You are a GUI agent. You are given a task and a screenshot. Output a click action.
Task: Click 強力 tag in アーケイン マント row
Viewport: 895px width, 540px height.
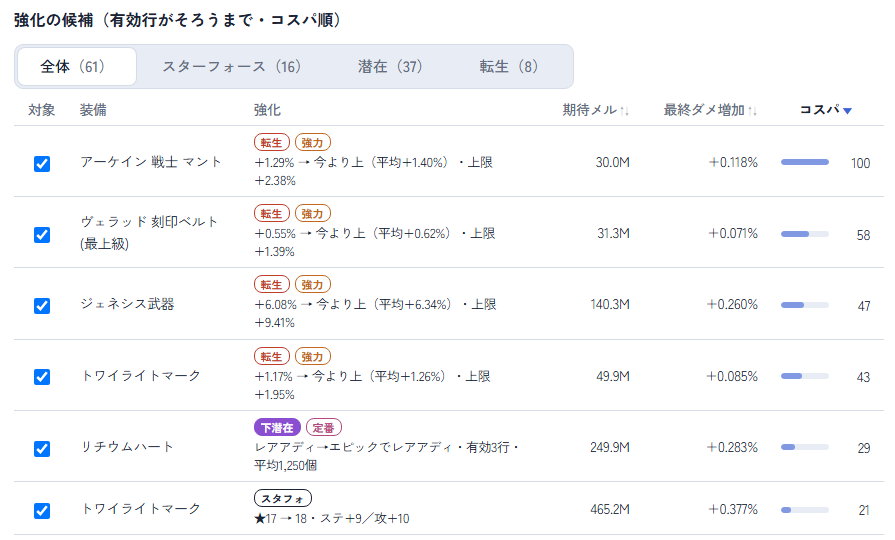pyautogui.click(x=313, y=143)
